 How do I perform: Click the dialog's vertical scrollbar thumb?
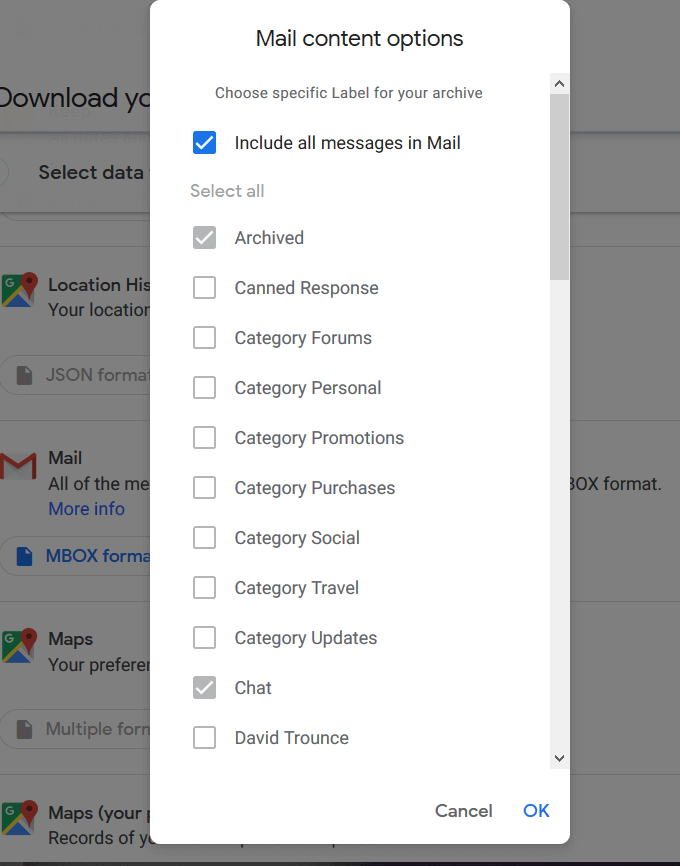(559, 187)
